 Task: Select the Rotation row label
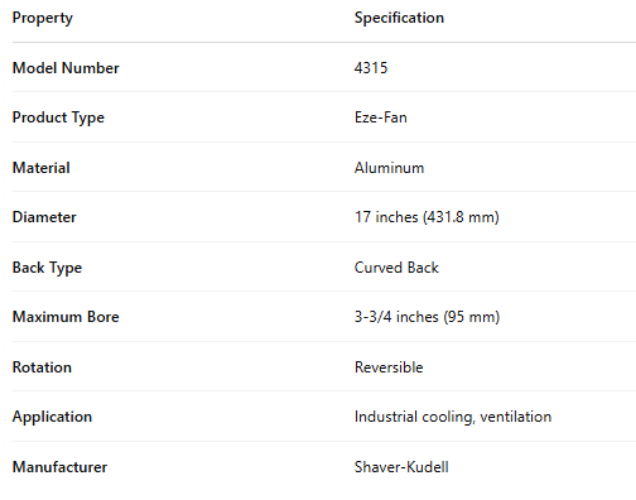coord(42,367)
